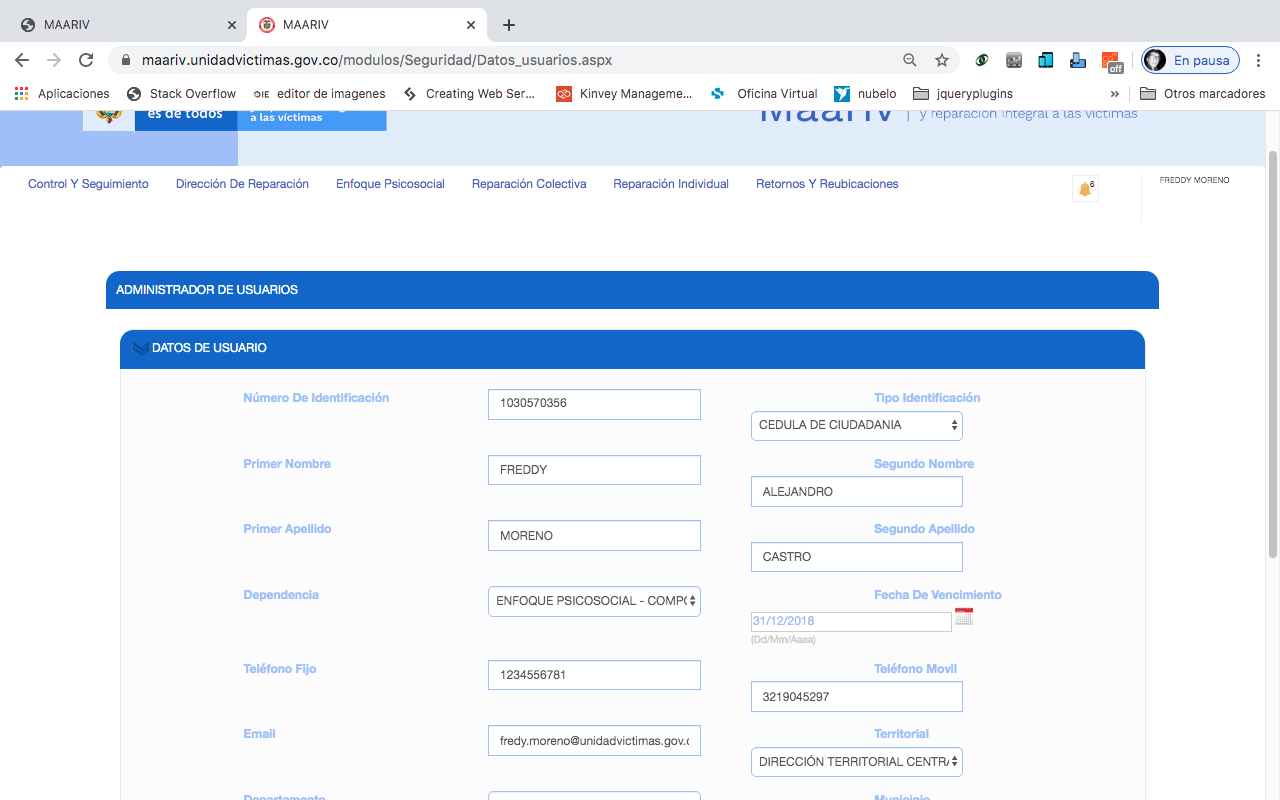Click Fecha De Vencimiento date field
Viewport: 1280px width, 800px height.
(x=851, y=621)
